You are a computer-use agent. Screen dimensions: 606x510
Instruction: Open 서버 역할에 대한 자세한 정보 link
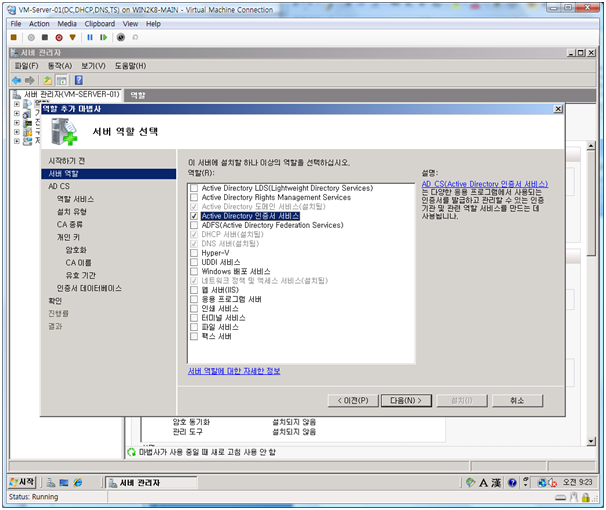point(234,371)
